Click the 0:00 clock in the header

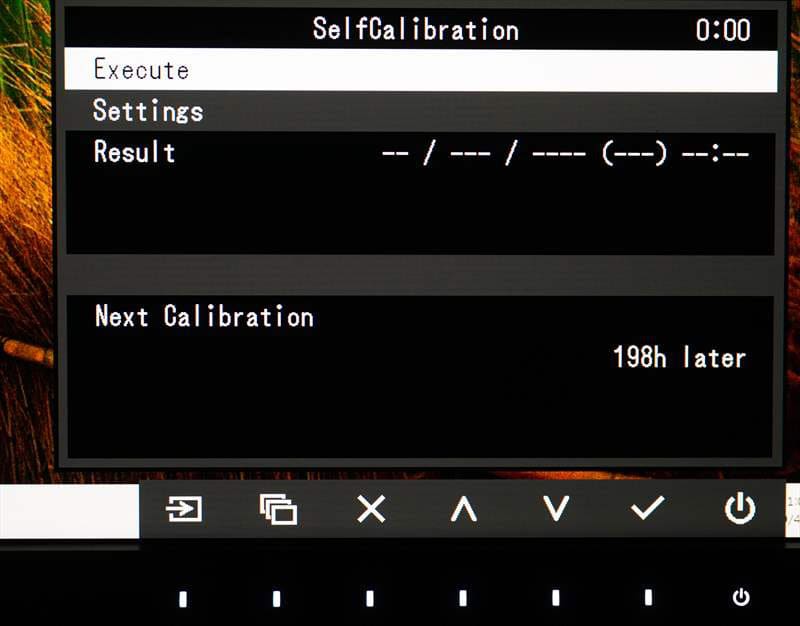(722, 29)
